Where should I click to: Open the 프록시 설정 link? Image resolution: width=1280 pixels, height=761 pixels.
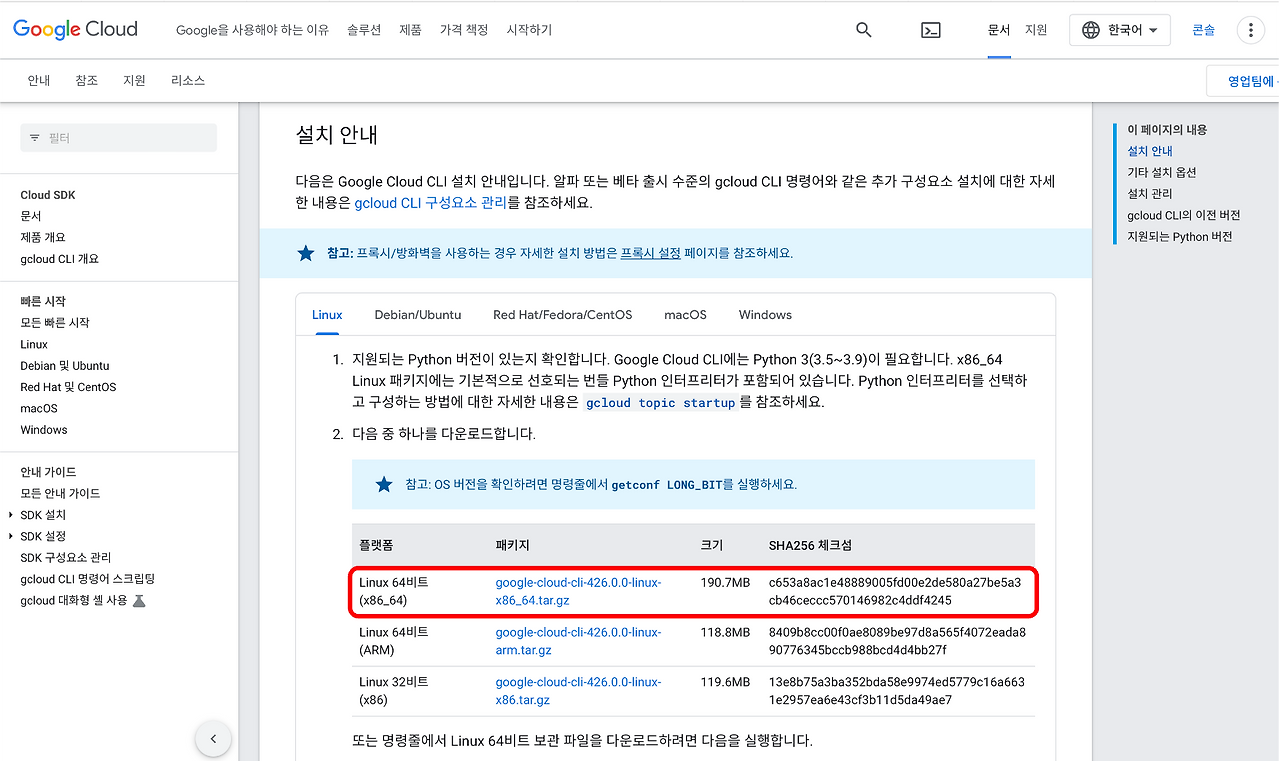coord(644,253)
